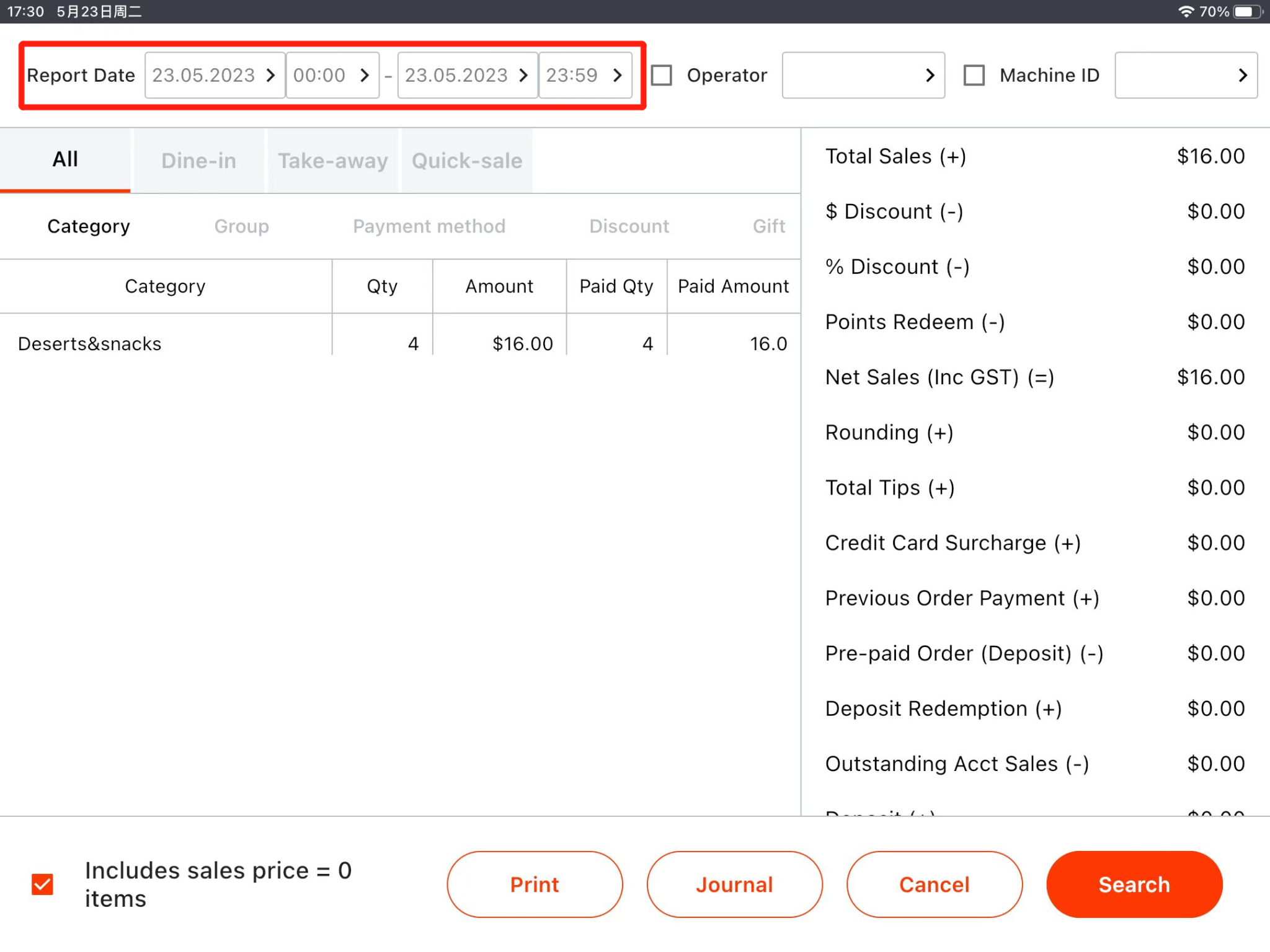Enable the Operator filter checkbox
The height and width of the screenshot is (952, 1270).
tap(661, 75)
